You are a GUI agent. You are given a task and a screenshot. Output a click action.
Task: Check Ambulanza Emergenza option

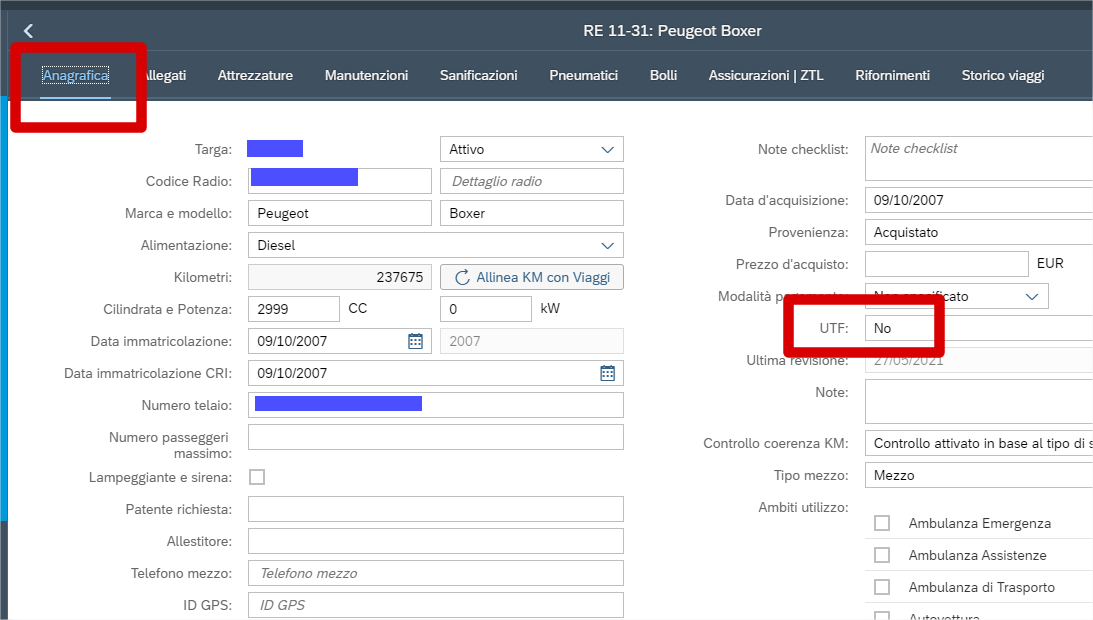click(882, 523)
